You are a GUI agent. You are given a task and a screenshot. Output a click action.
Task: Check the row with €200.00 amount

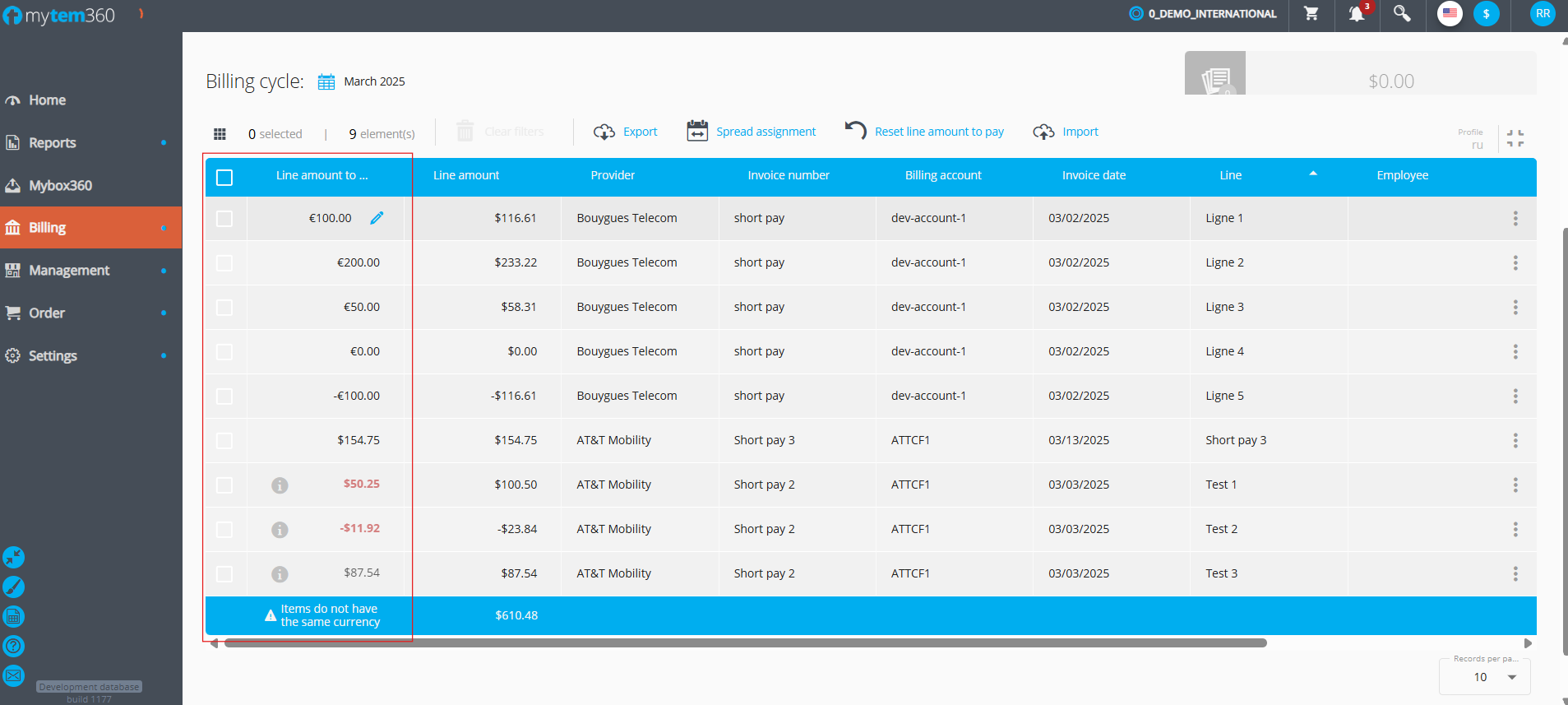point(224,263)
